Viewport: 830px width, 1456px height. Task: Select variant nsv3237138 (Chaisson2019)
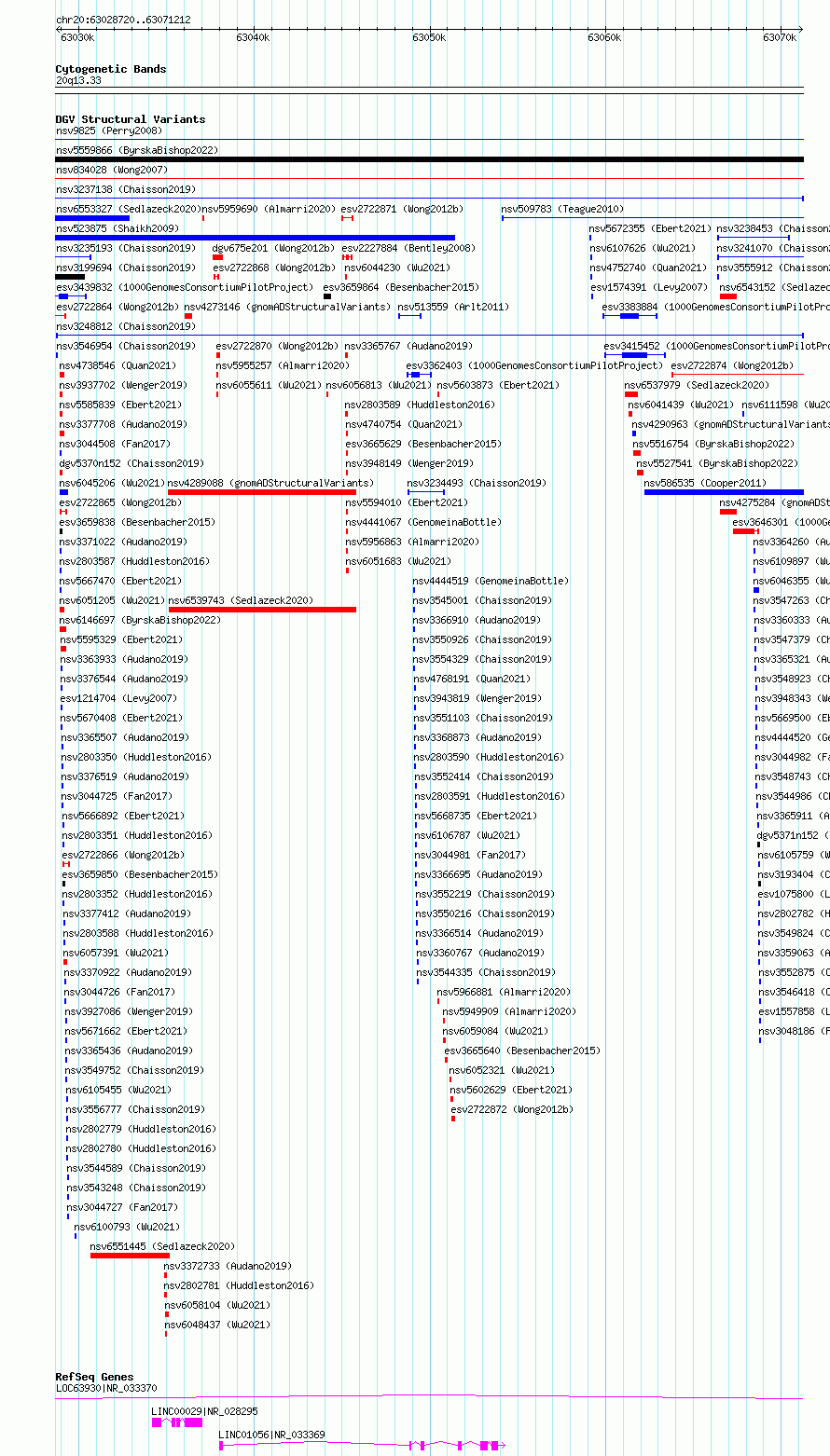[126, 189]
